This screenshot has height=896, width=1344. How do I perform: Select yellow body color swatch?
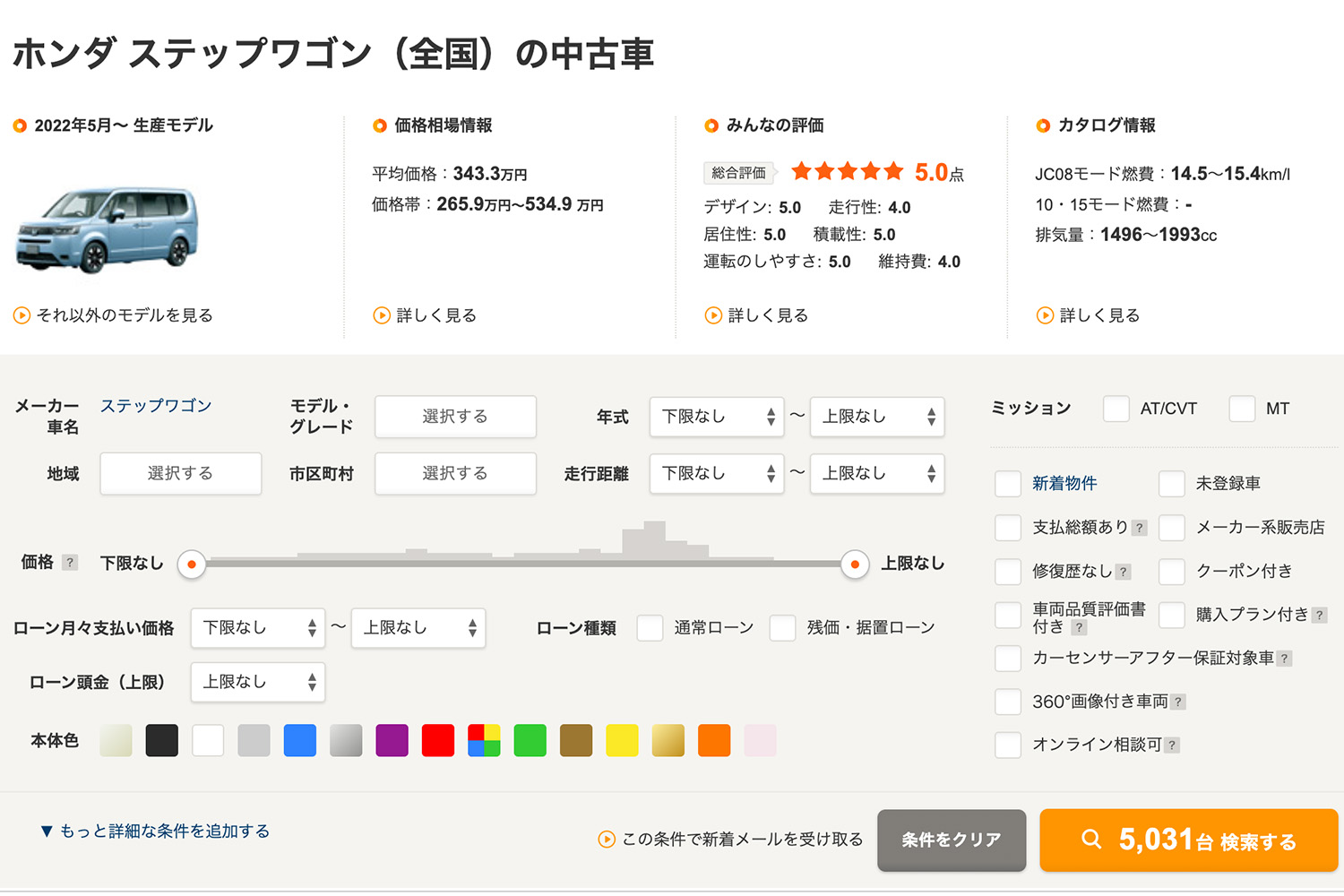coord(622,741)
